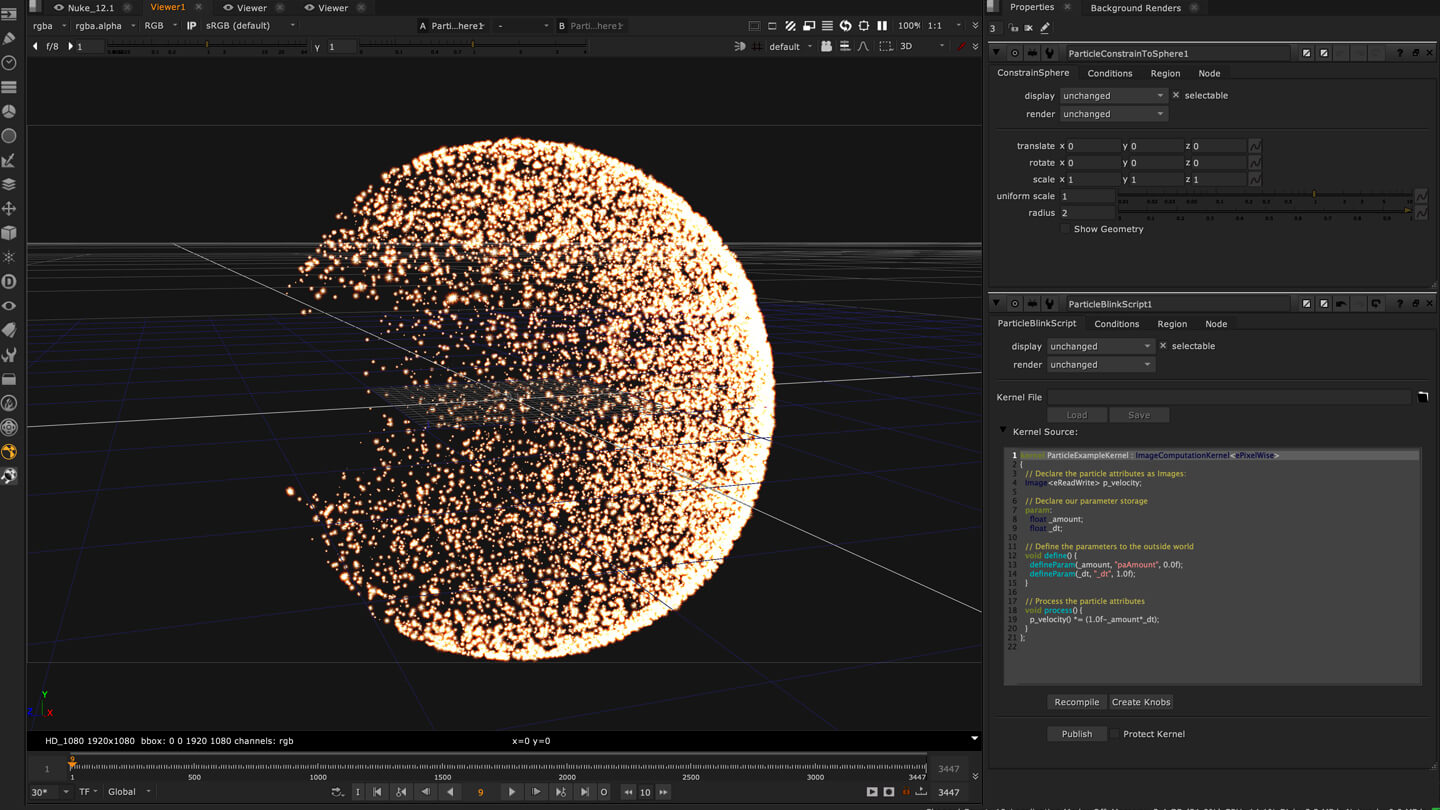Select the Particles icon in left toolbar
This screenshot has height=810, width=1440.
(x=9, y=257)
